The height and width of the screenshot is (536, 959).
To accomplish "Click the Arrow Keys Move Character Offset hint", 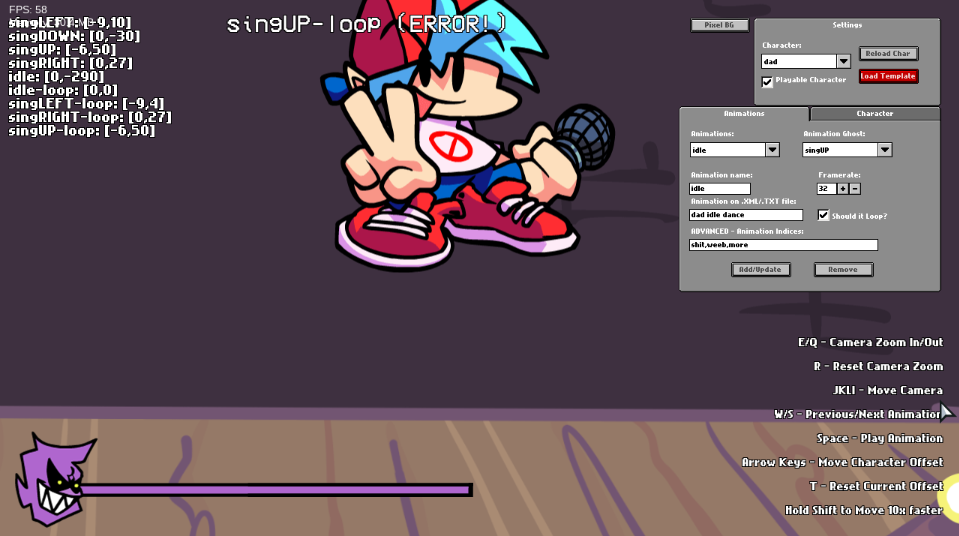I will click(842, 462).
